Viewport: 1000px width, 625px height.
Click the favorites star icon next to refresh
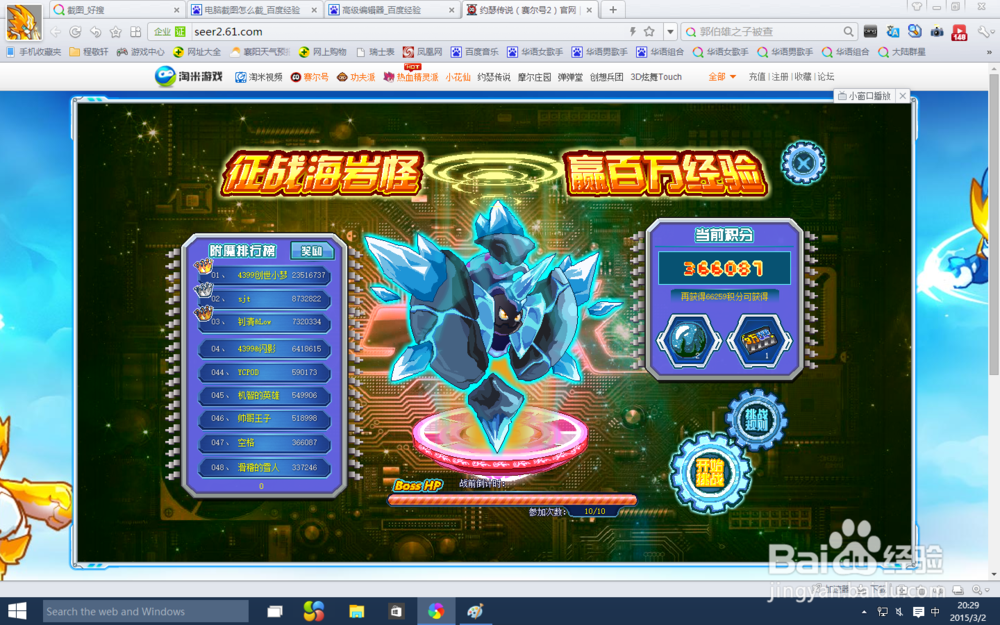[115, 31]
